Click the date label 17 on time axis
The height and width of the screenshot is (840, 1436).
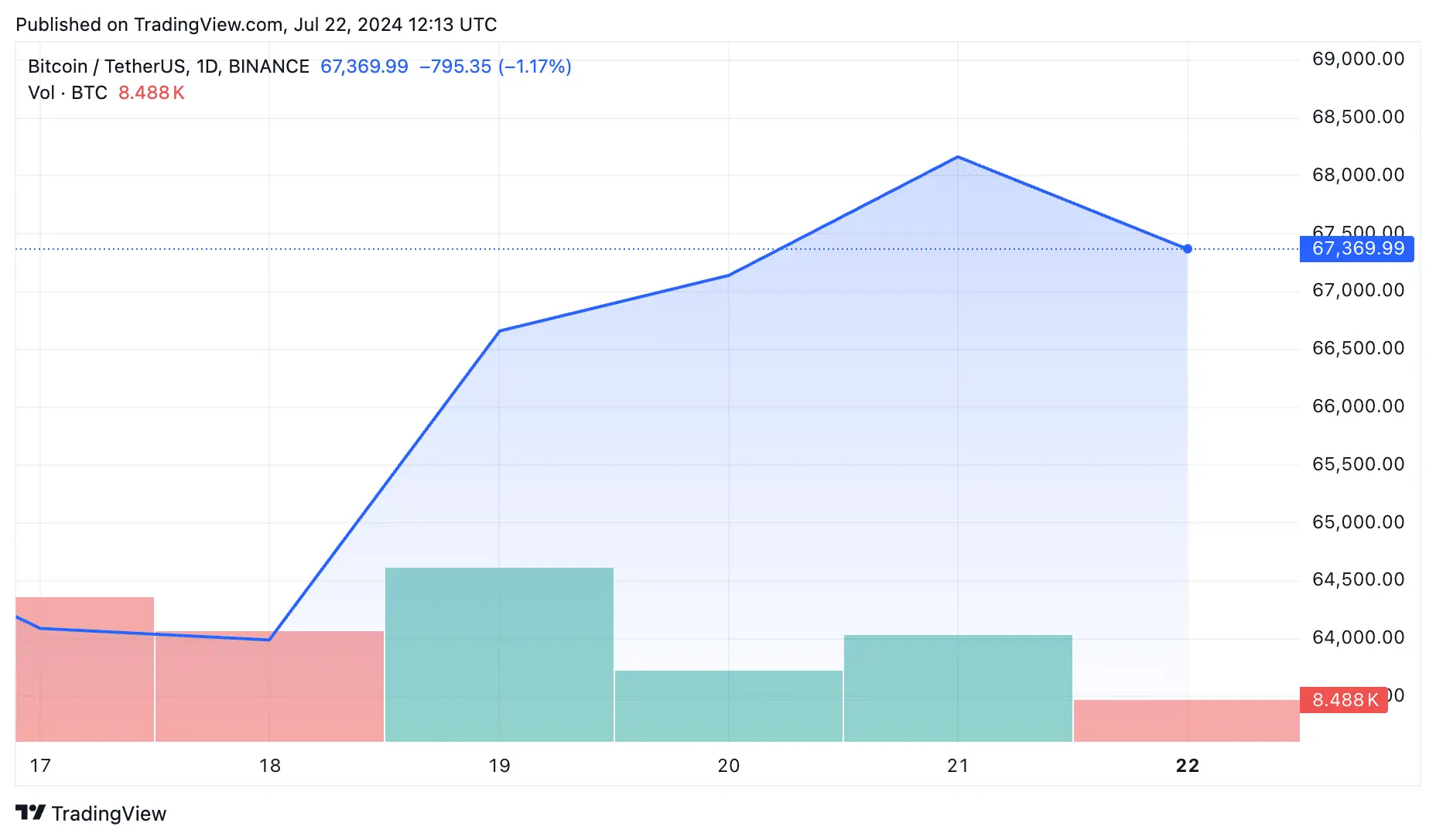[x=40, y=766]
